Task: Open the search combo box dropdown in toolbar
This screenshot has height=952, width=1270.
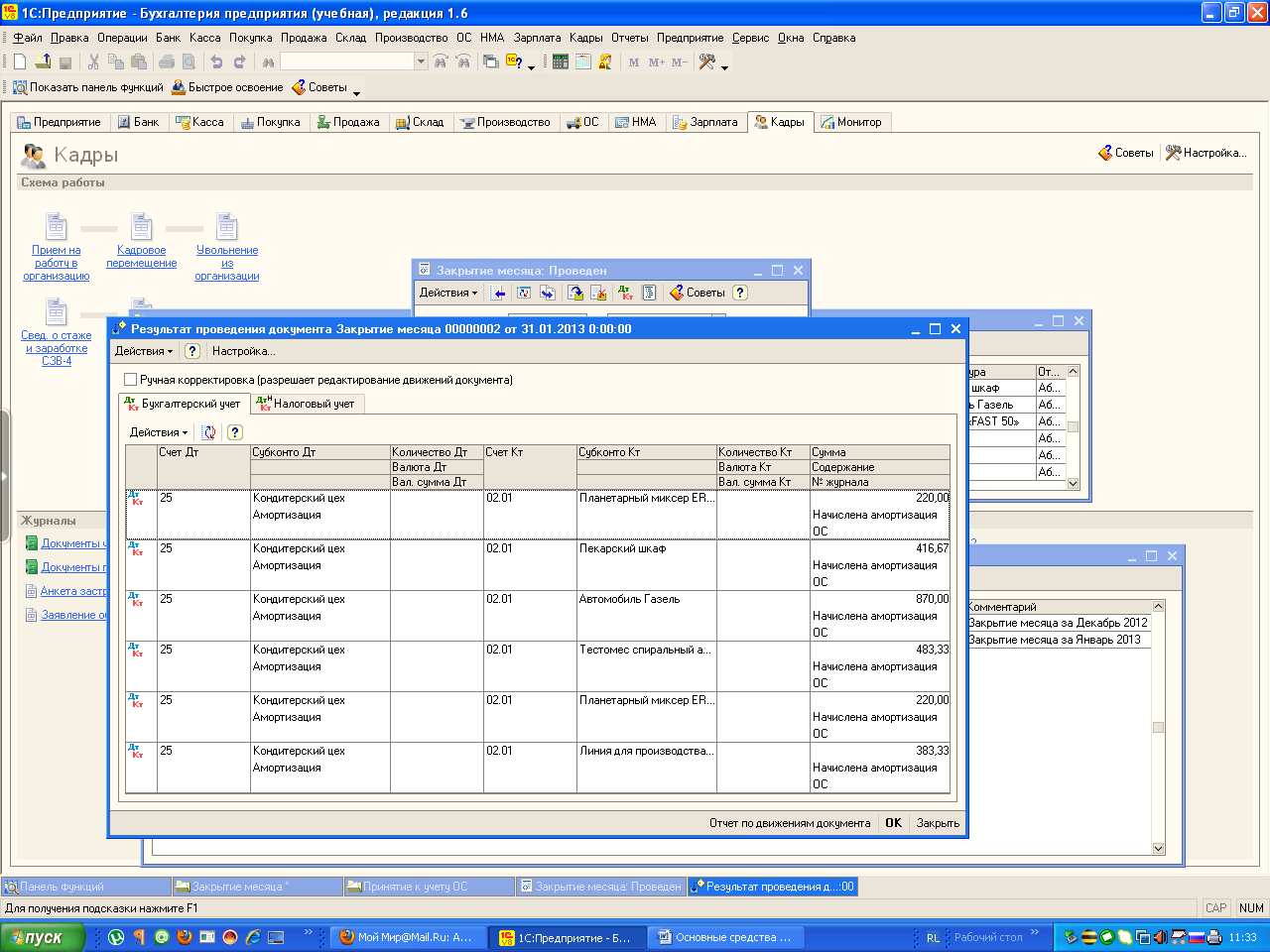Action: coord(421,61)
